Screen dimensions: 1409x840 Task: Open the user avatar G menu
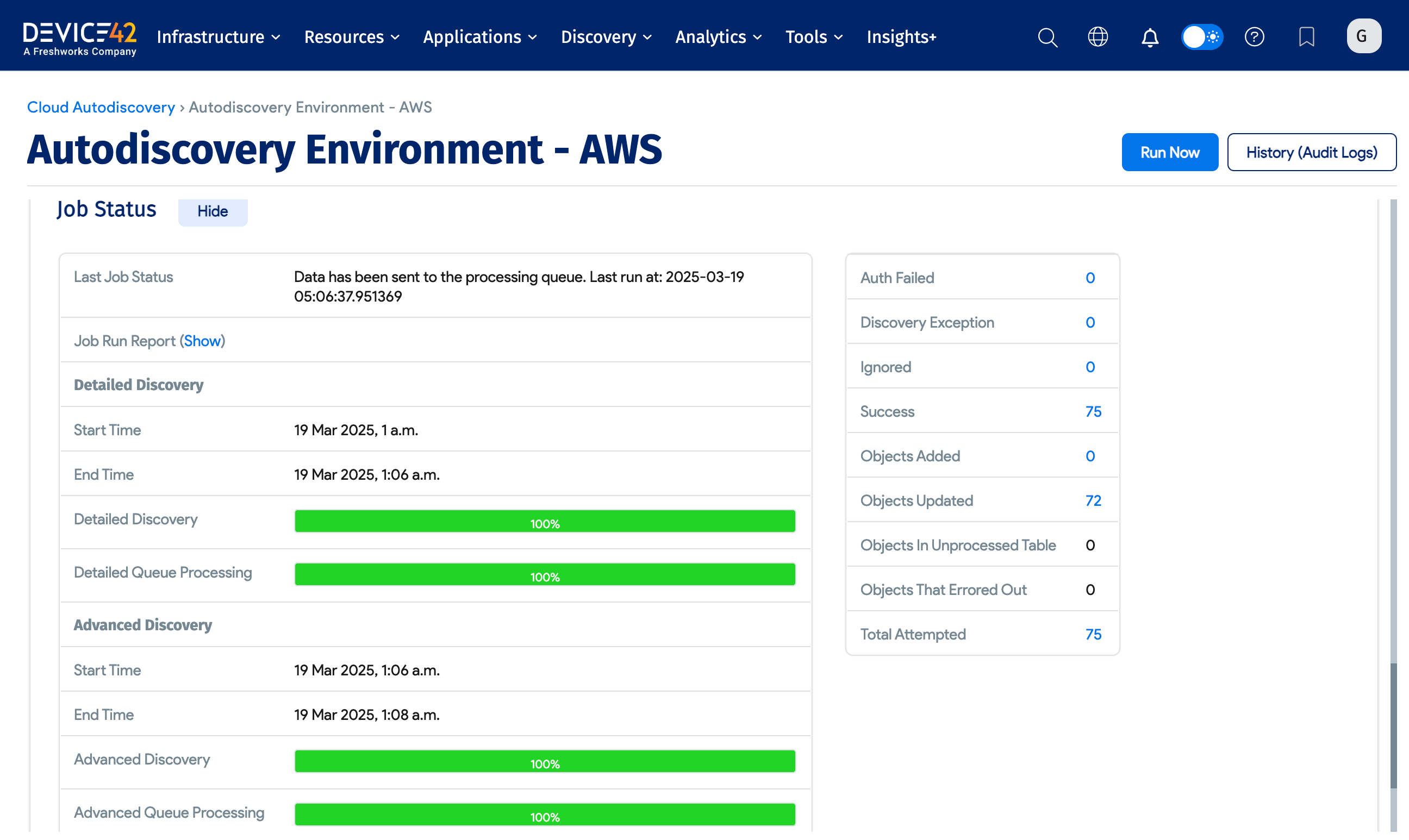coord(1363,36)
